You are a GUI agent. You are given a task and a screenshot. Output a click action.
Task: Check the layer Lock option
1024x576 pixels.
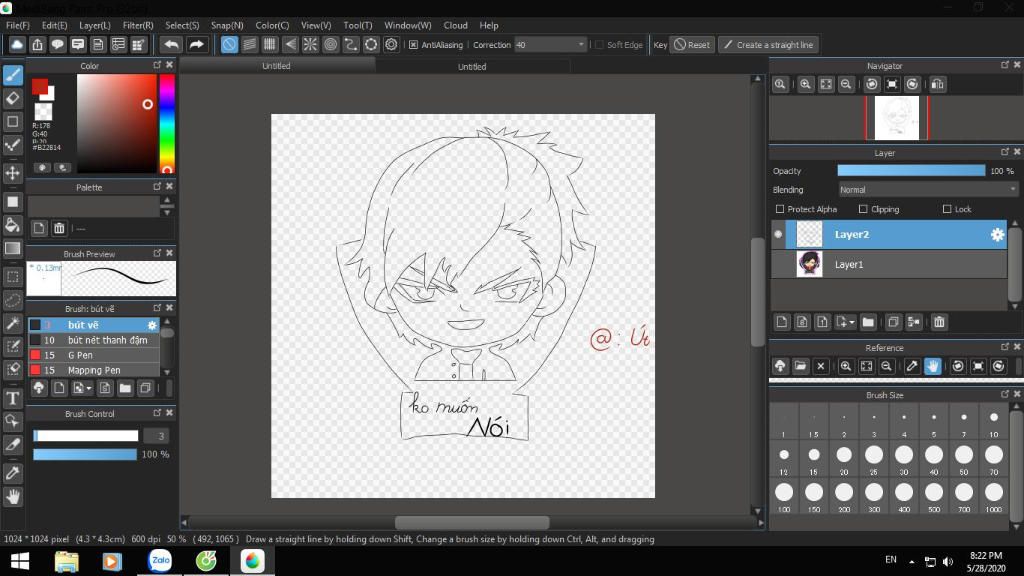tap(947, 209)
